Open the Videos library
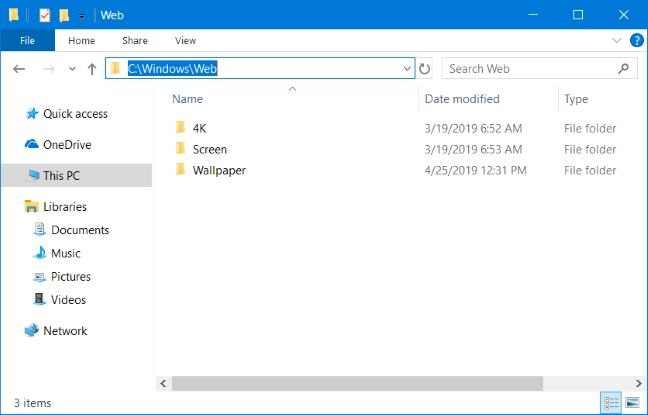 pyautogui.click(x=68, y=300)
